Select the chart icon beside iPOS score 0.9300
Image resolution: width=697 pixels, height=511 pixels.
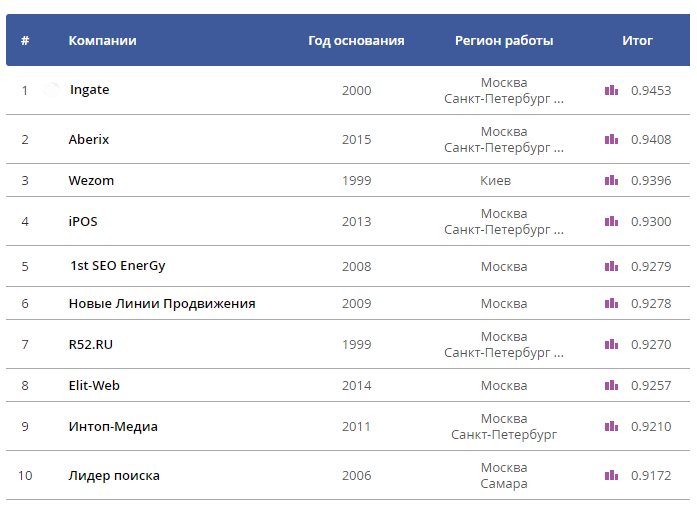(611, 221)
